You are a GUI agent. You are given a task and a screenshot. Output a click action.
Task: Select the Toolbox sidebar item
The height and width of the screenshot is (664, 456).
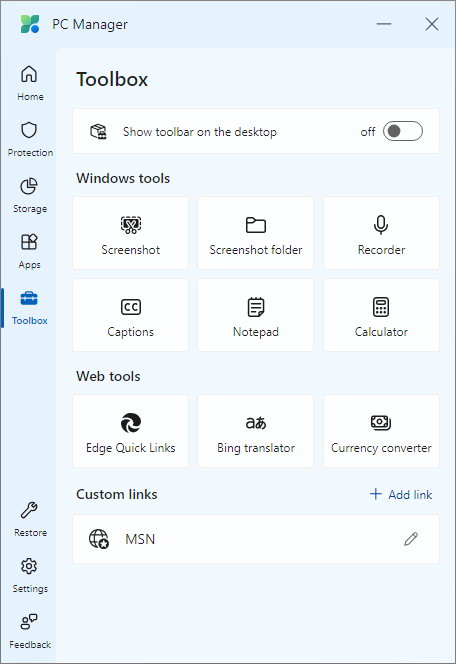[x=29, y=307]
